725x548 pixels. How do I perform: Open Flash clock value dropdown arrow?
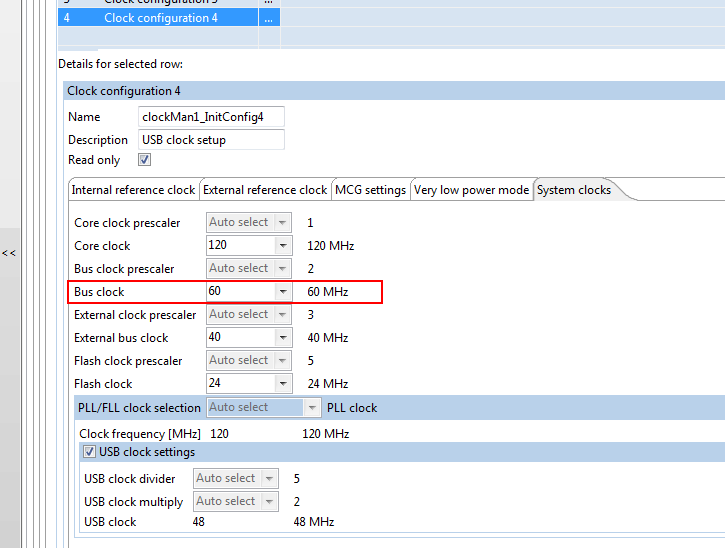pyautogui.click(x=283, y=383)
